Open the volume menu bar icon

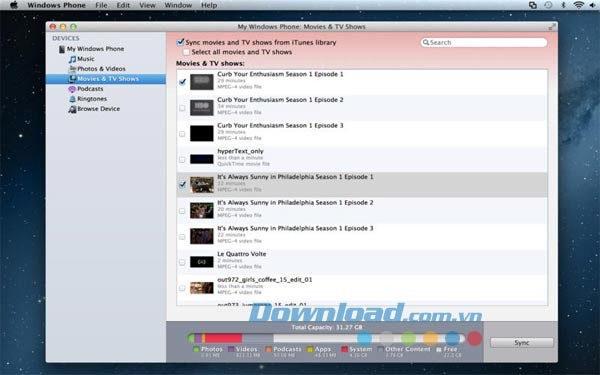[594, 5]
